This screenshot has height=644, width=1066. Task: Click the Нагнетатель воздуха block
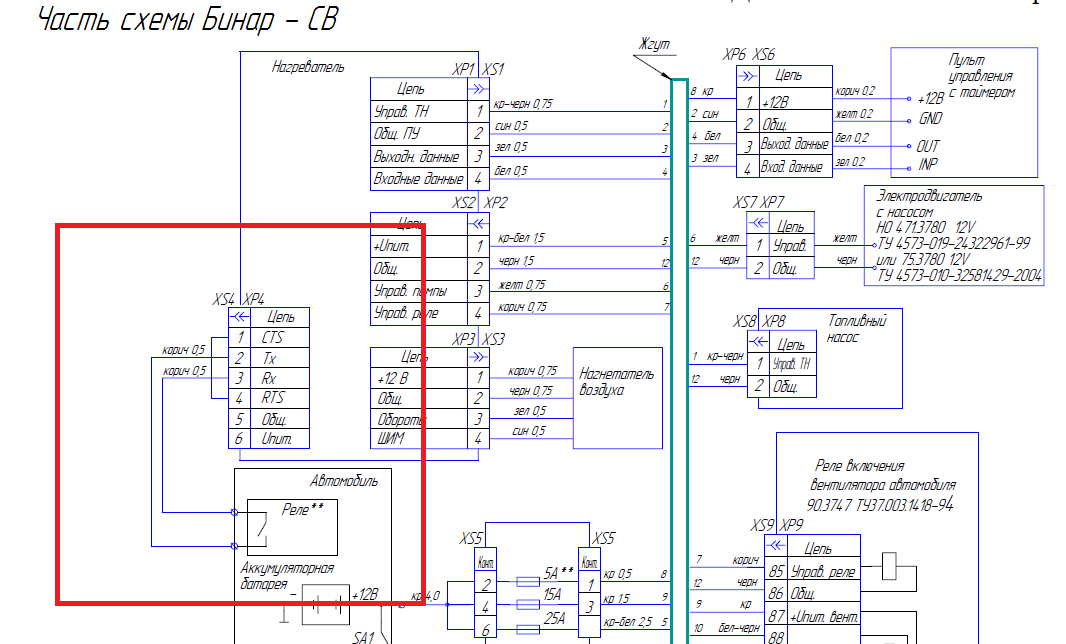tap(617, 398)
